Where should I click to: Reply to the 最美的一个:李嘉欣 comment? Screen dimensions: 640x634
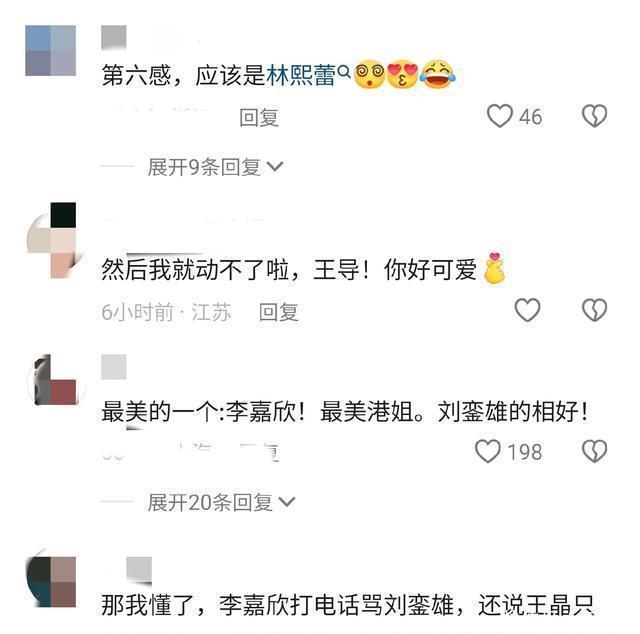(x=259, y=452)
